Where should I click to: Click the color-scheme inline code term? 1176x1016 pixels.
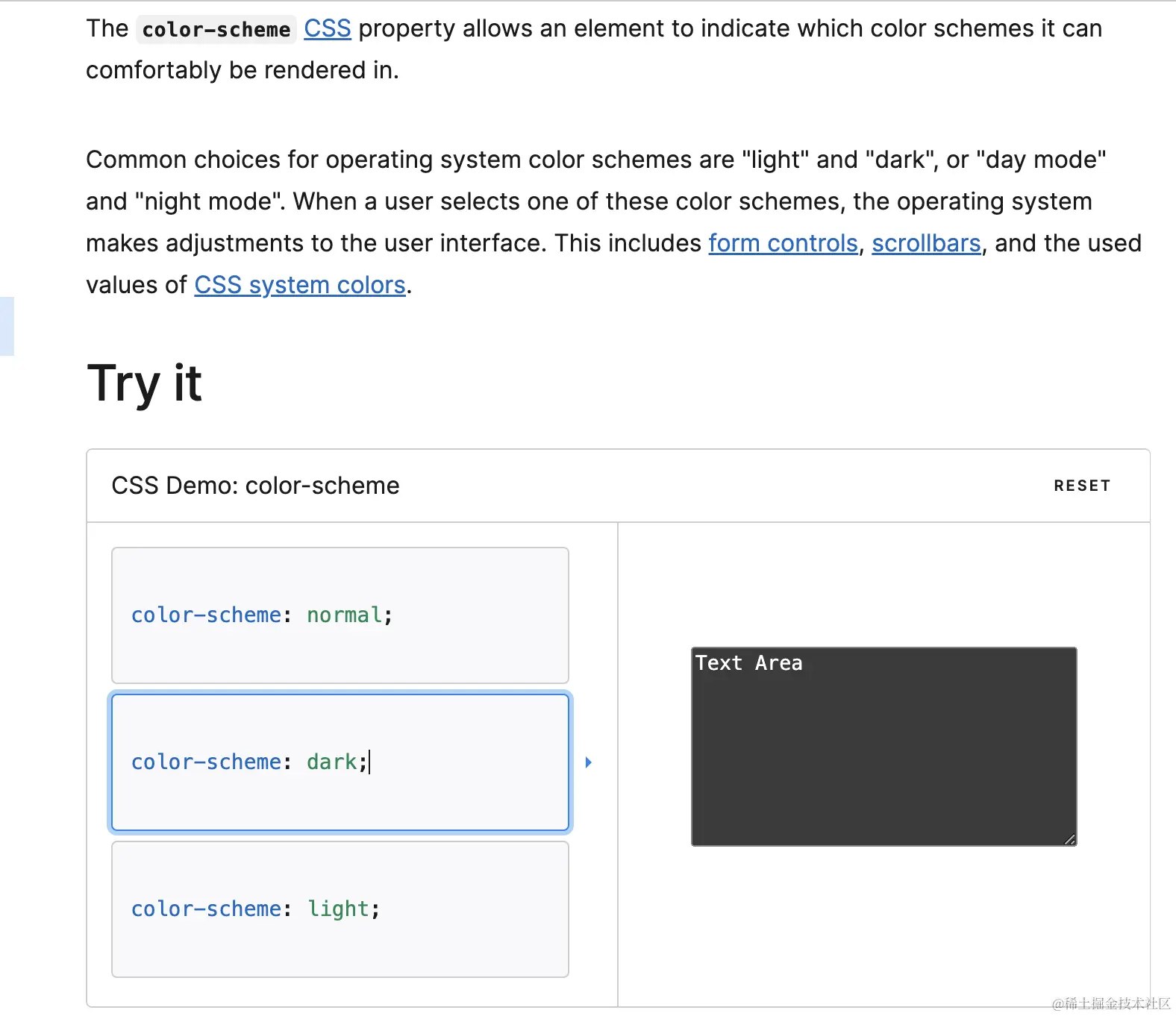tap(216, 29)
